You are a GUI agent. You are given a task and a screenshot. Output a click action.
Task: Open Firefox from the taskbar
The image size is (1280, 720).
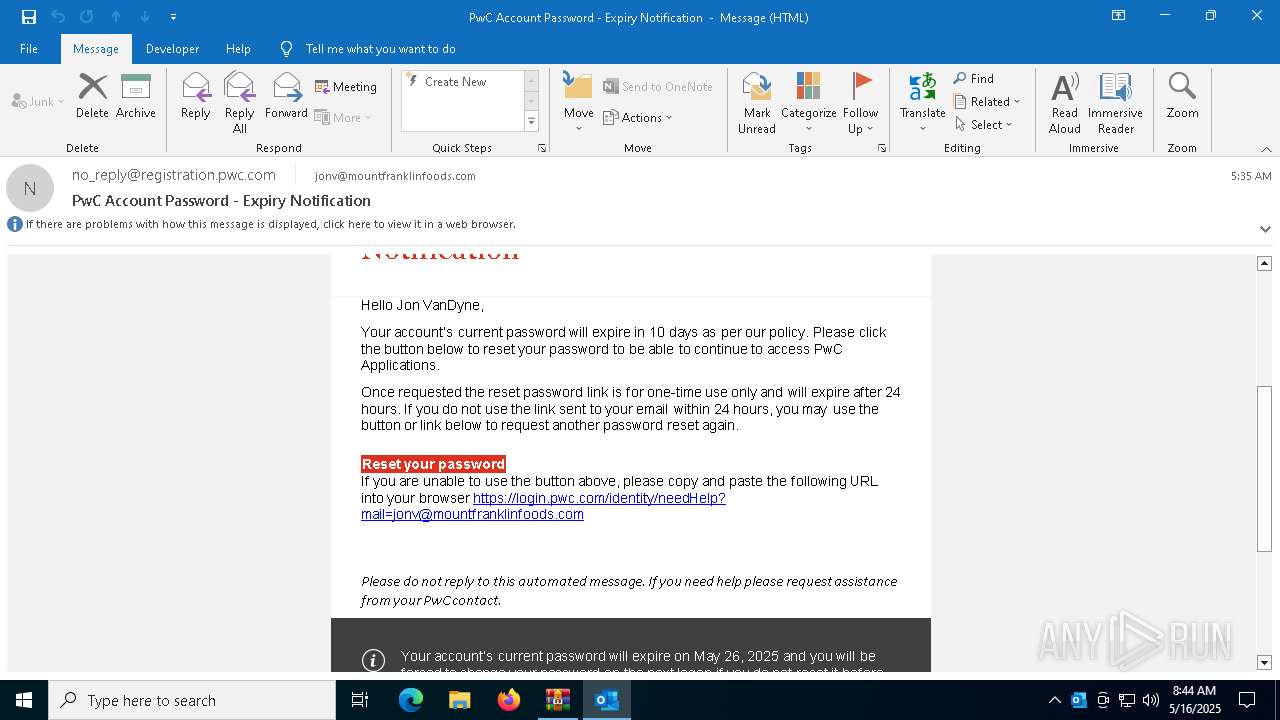pyautogui.click(x=509, y=700)
